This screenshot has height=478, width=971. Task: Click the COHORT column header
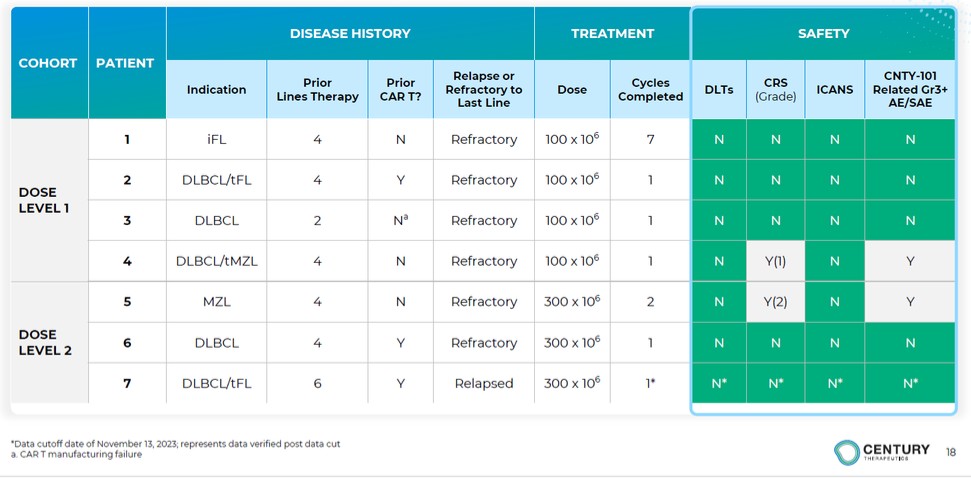point(48,63)
